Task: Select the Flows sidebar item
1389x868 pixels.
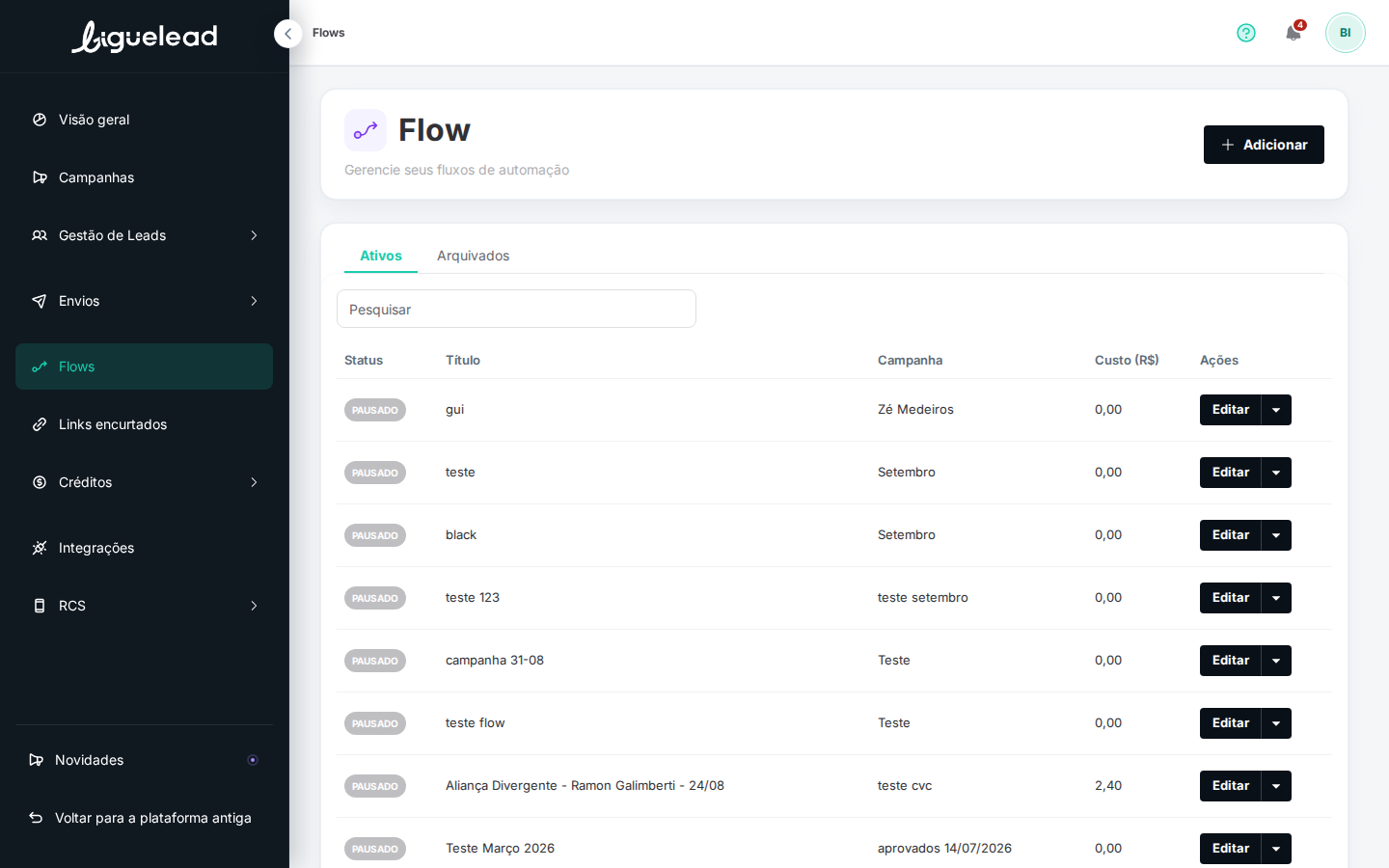Action: pos(144,366)
